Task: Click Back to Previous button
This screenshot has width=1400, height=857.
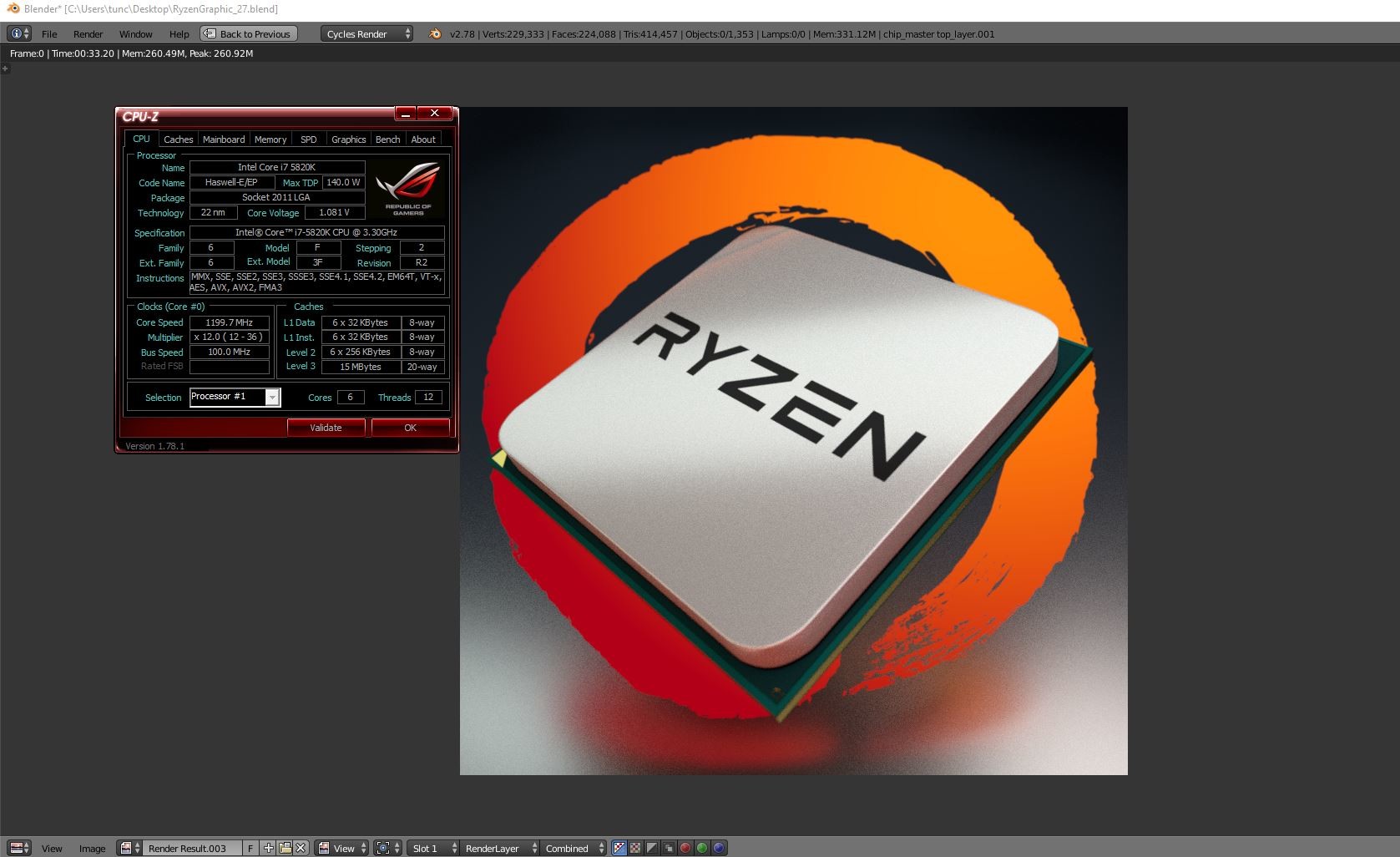Action: point(247,34)
